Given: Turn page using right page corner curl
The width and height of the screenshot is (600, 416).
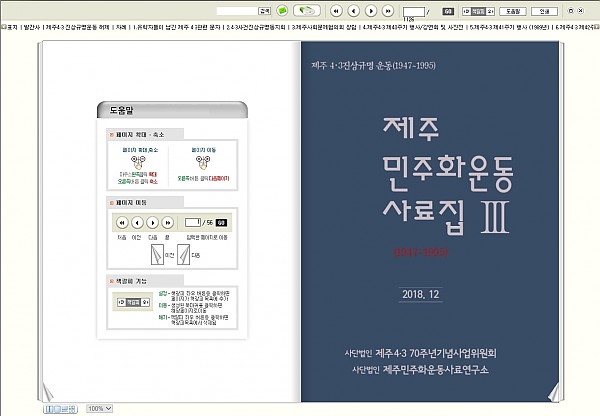Looking at the screenshot, I should [553, 393].
